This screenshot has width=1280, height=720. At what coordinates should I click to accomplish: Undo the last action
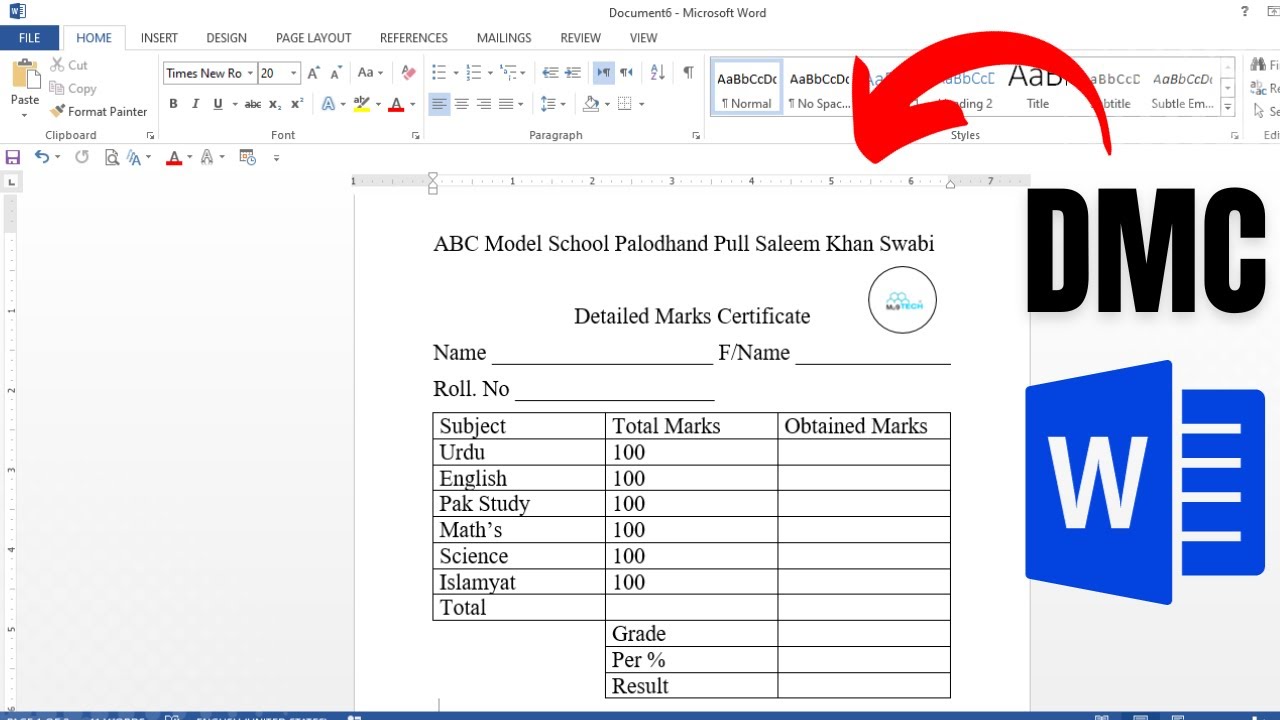pyautogui.click(x=41, y=157)
